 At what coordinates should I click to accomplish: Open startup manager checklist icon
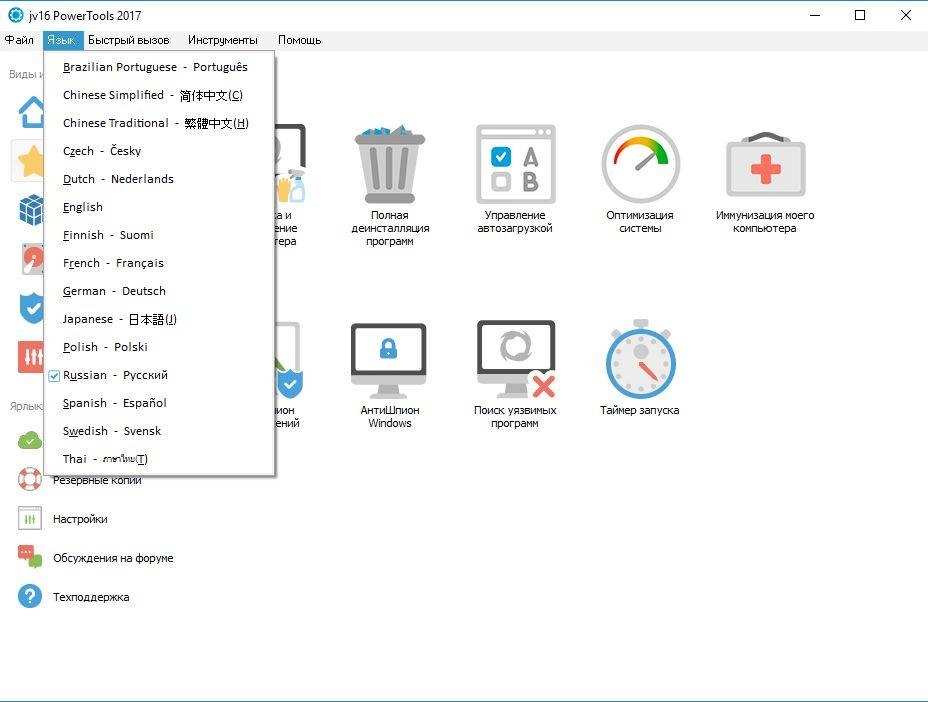[x=515, y=164]
